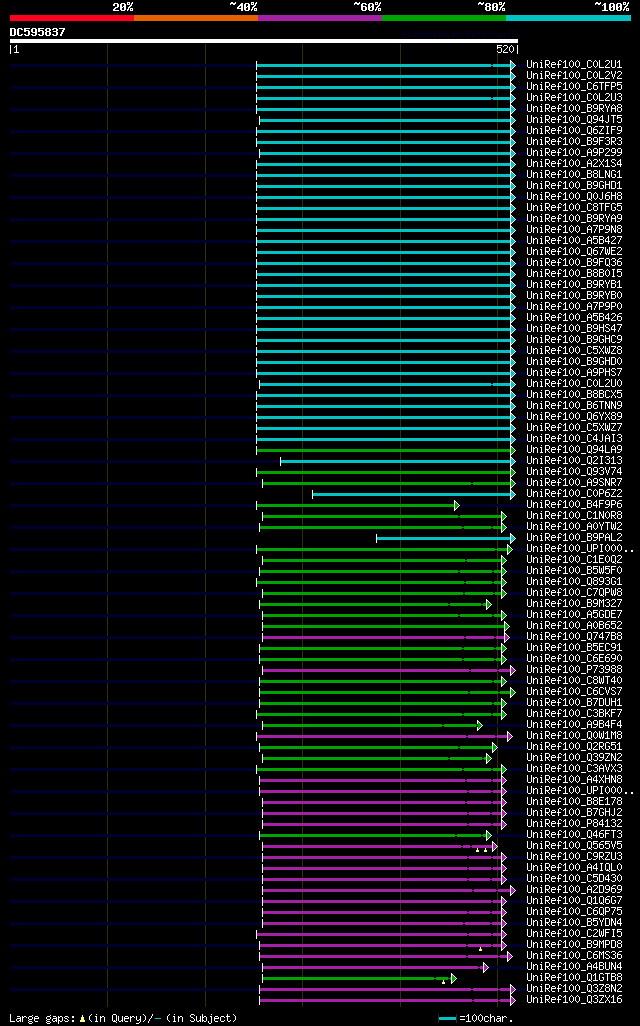
Task: Select hit UniRef100_C1E0Q2
Action: click(574, 559)
